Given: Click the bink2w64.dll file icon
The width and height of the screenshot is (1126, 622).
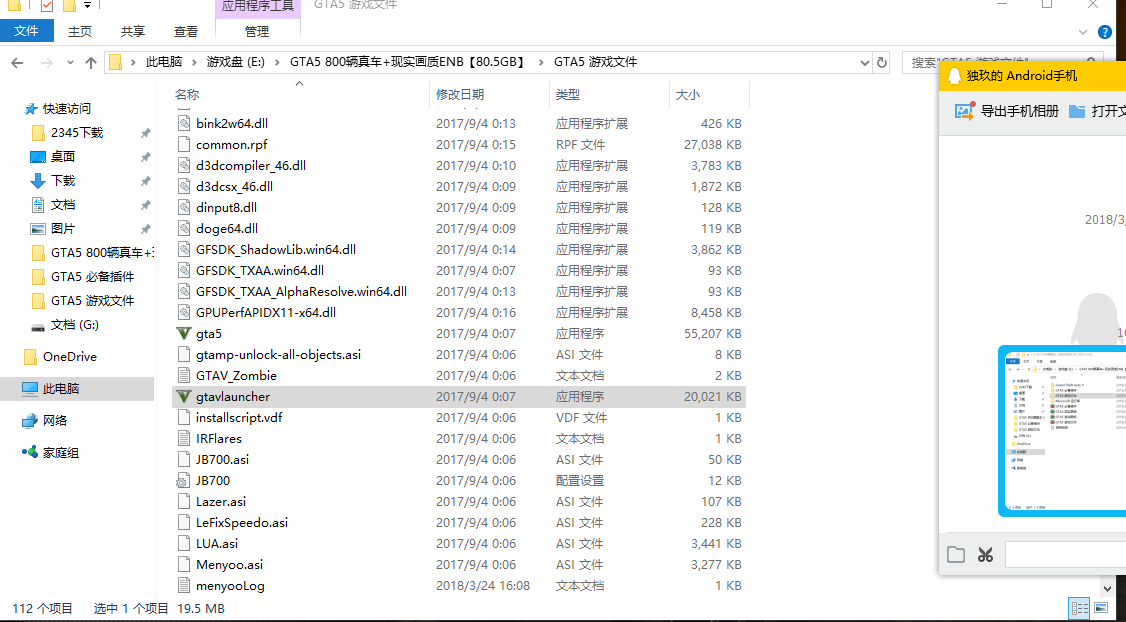Looking at the screenshot, I should 185,124.
